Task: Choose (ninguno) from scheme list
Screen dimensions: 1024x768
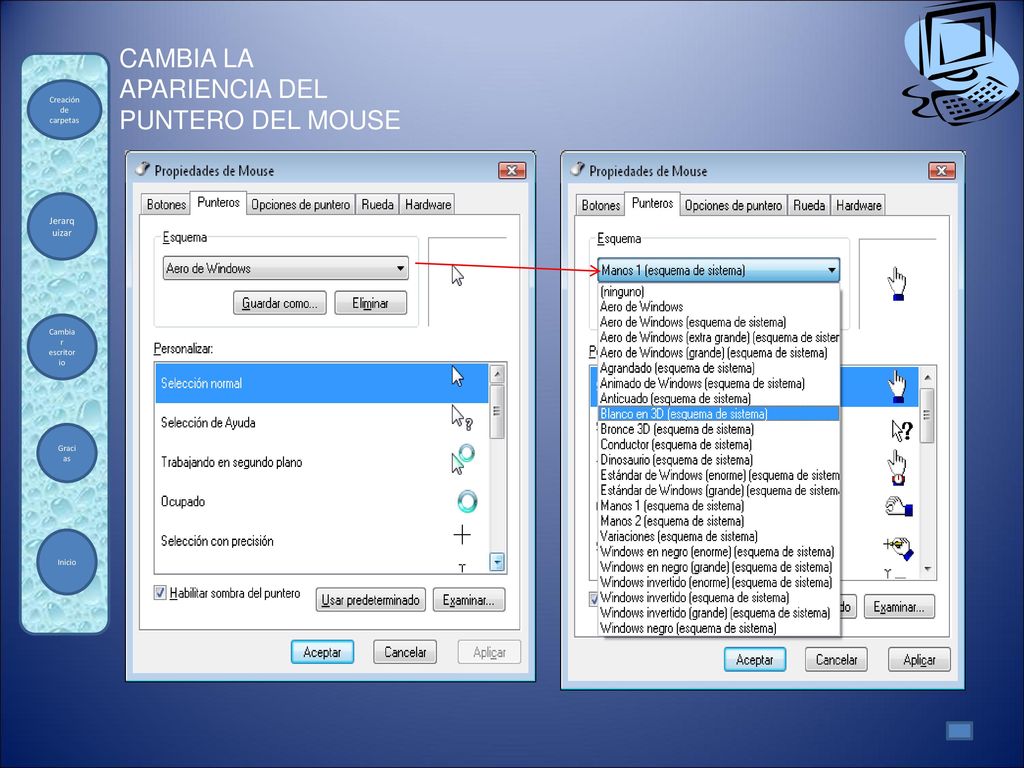Action: tap(718, 291)
